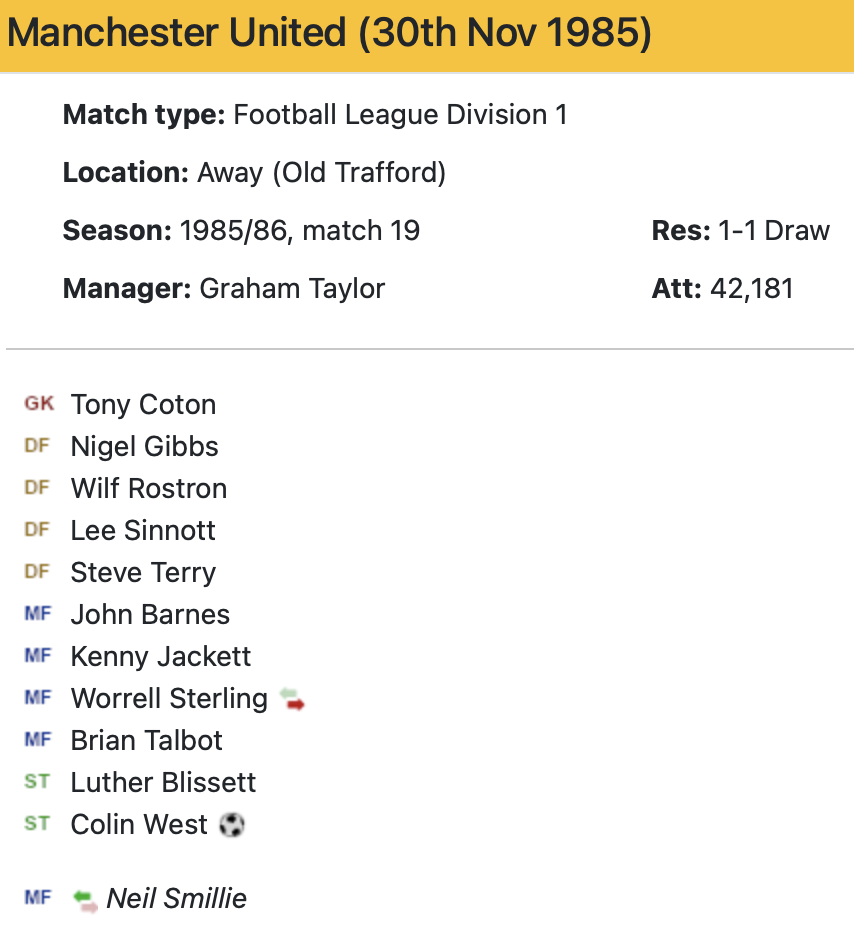
Task: Open Wilf Rostron's player link
Action: [148, 489]
